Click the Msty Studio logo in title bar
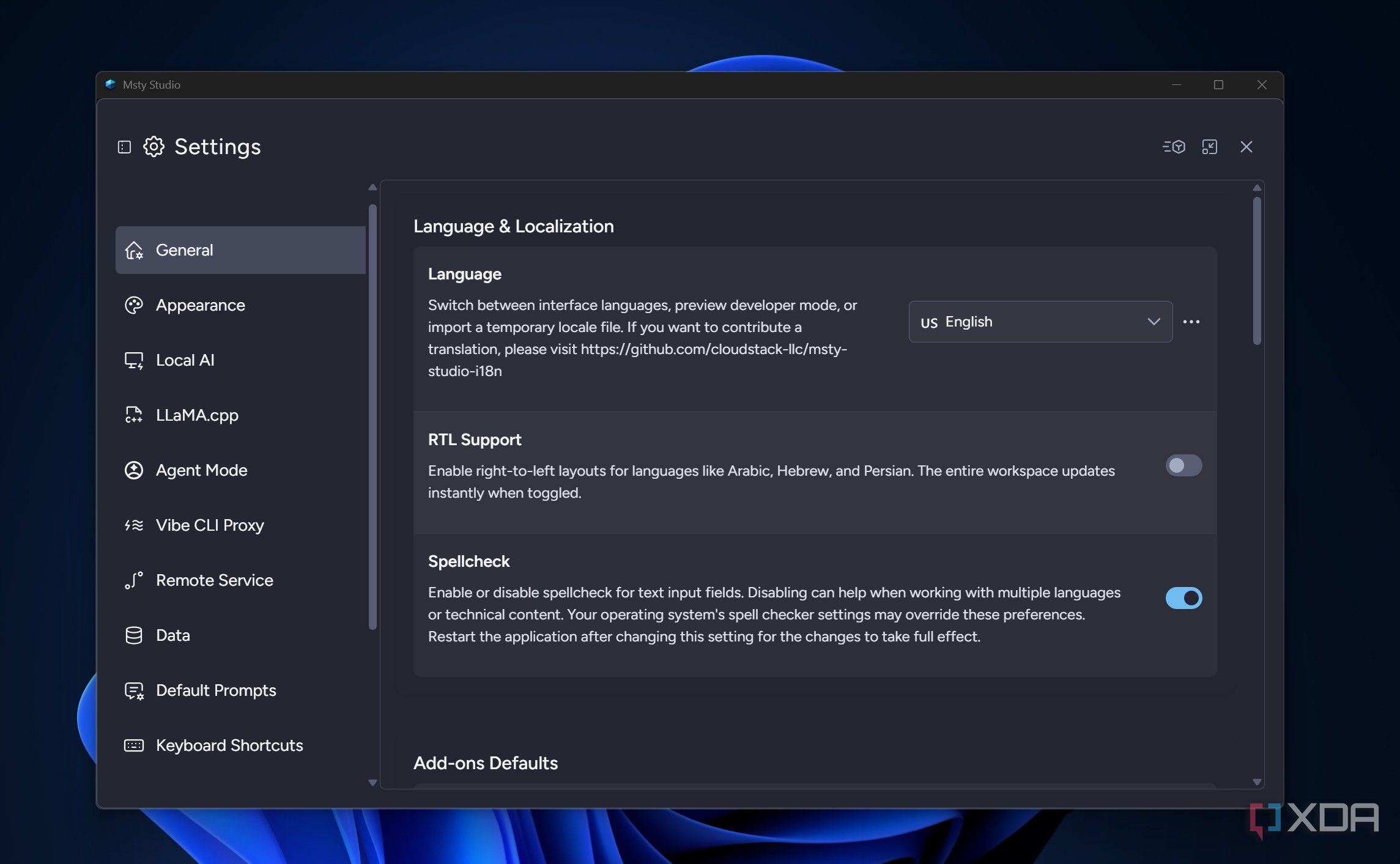The height and width of the screenshot is (864, 1400). [111, 84]
